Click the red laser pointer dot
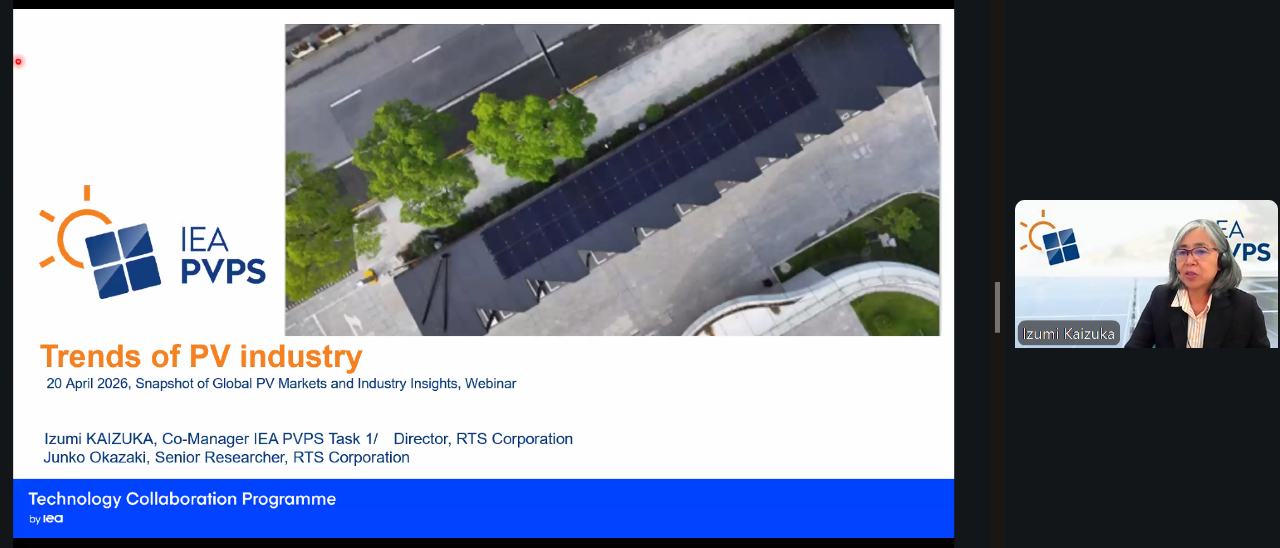1280x548 pixels. click(x=18, y=62)
